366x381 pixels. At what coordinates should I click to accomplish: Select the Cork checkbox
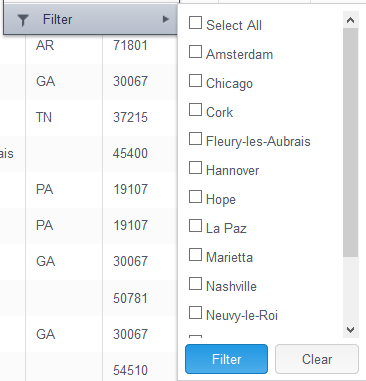(x=195, y=110)
